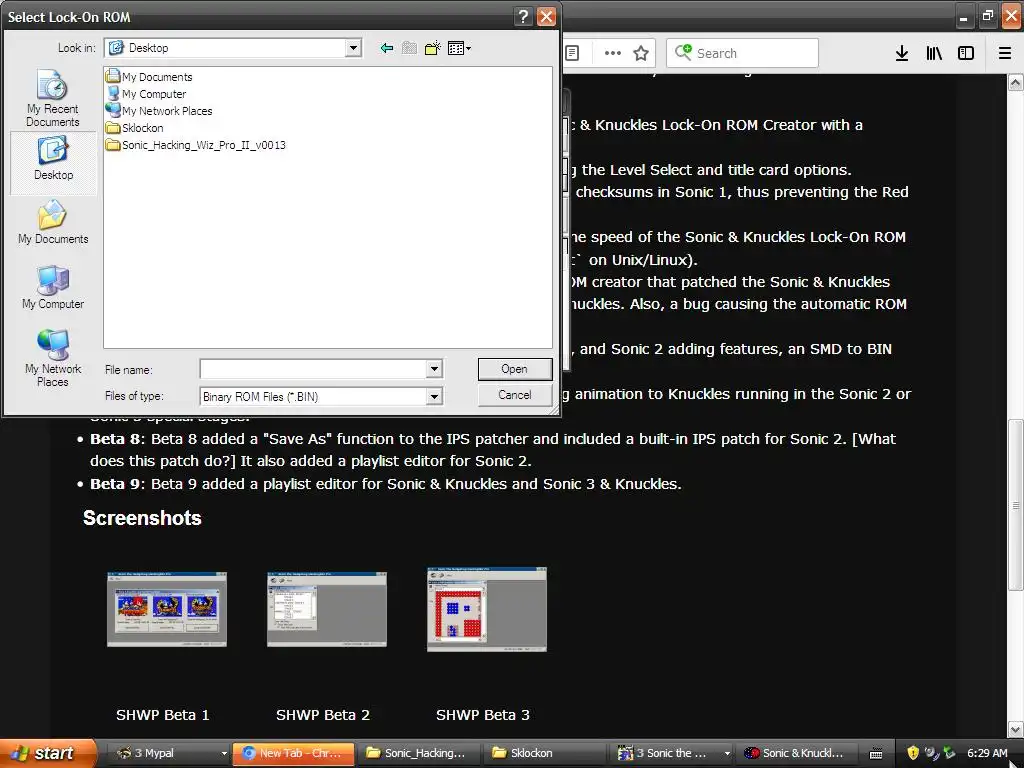Click the Windows start button
This screenshot has width=1024, height=768.
pos(48,753)
